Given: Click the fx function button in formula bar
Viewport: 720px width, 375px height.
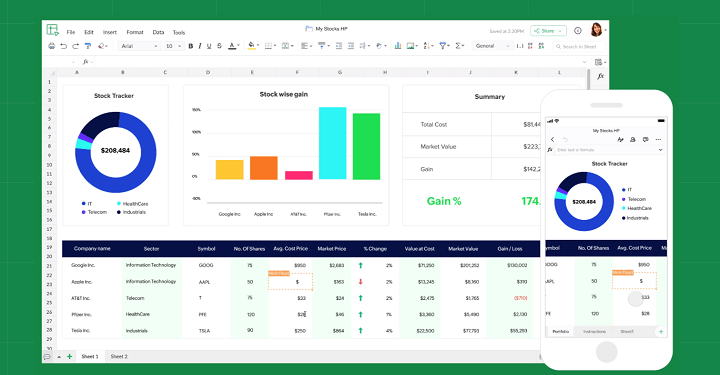Looking at the screenshot, I should (x=85, y=62).
